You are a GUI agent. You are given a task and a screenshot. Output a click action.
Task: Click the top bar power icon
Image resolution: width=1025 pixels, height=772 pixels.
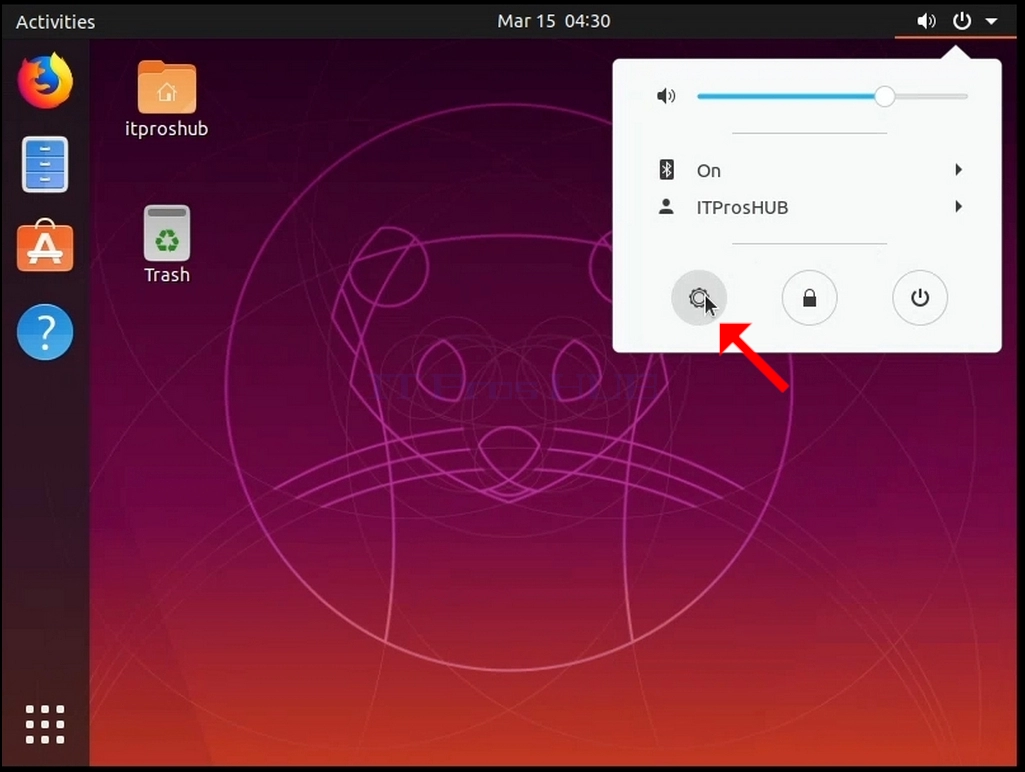coord(962,21)
